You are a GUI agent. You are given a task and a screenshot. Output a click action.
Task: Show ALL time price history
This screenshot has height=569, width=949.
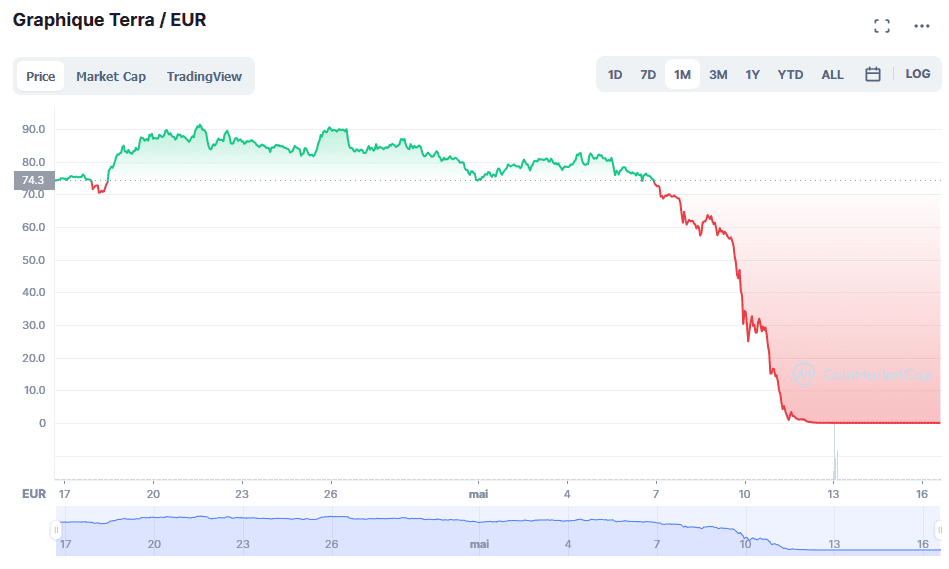[832, 74]
